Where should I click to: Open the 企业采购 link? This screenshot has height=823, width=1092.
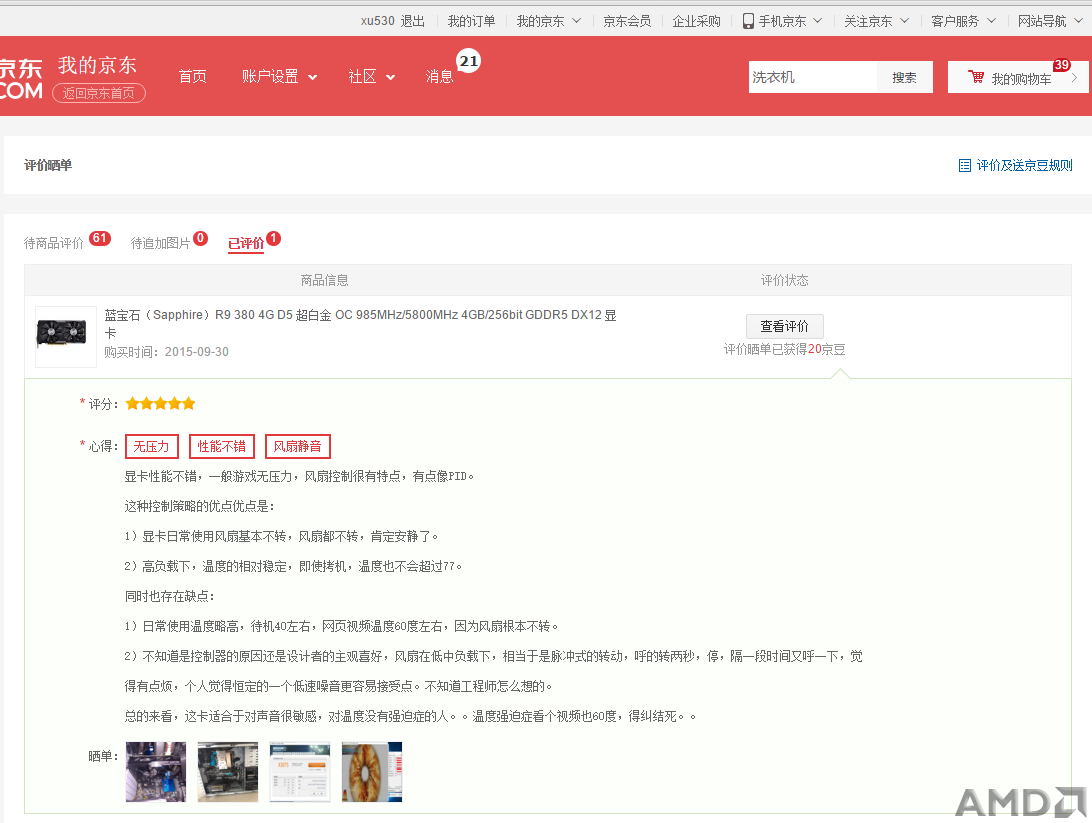coord(696,21)
